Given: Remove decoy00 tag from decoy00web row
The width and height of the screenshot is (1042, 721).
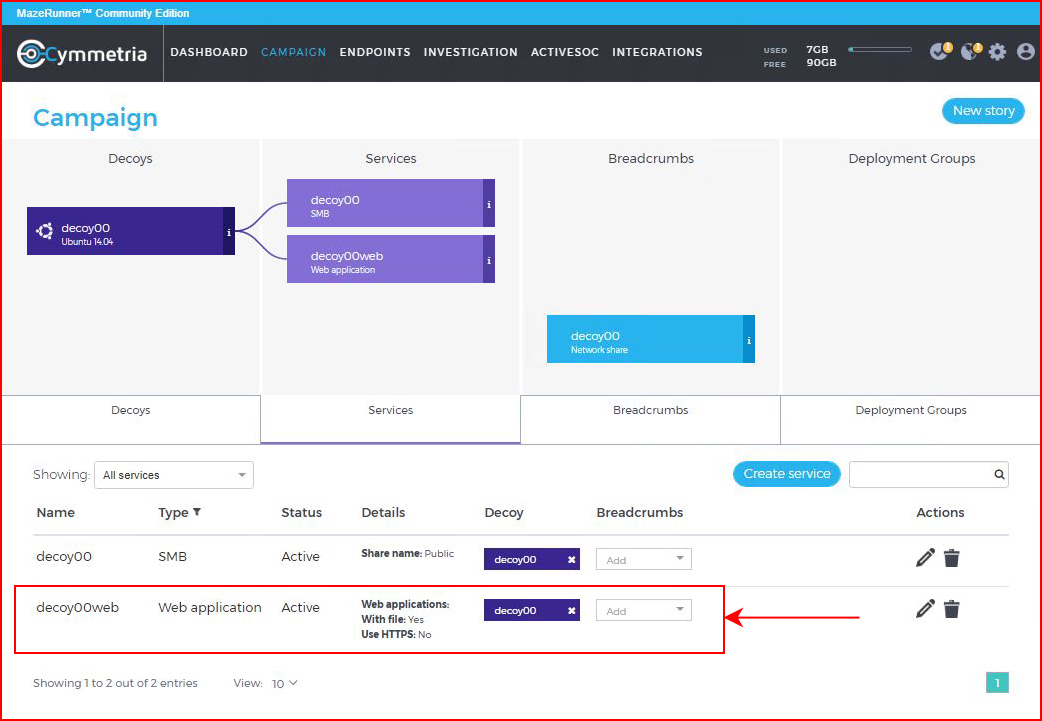Looking at the screenshot, I should 571,611.
